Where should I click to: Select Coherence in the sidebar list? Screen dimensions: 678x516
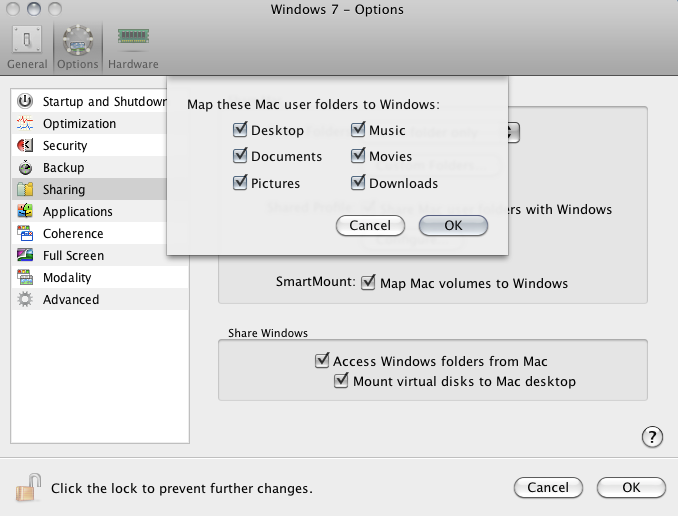click(90, 233)
